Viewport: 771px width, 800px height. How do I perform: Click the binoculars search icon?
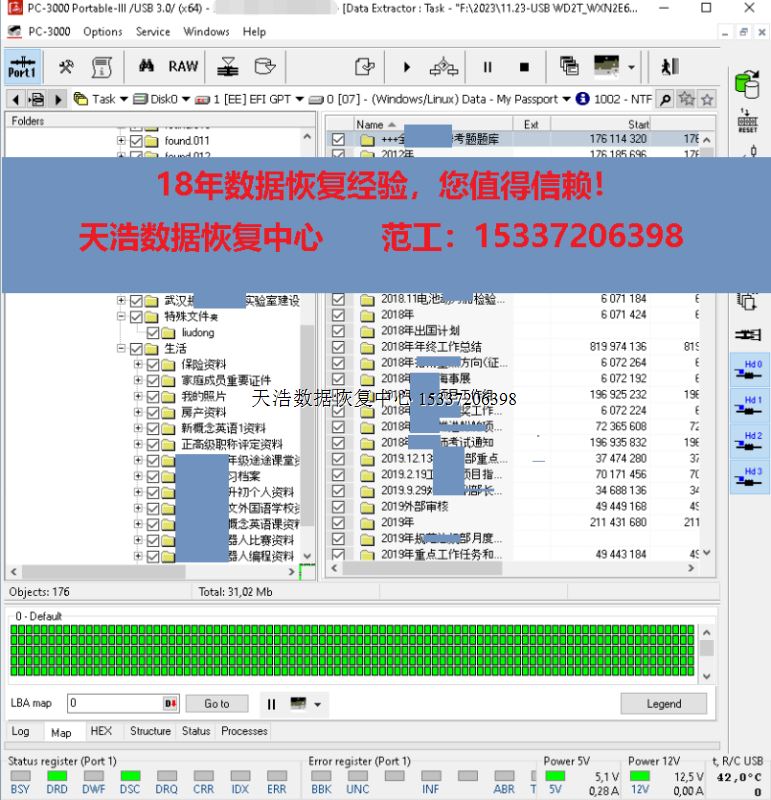(x=146, y=67)
